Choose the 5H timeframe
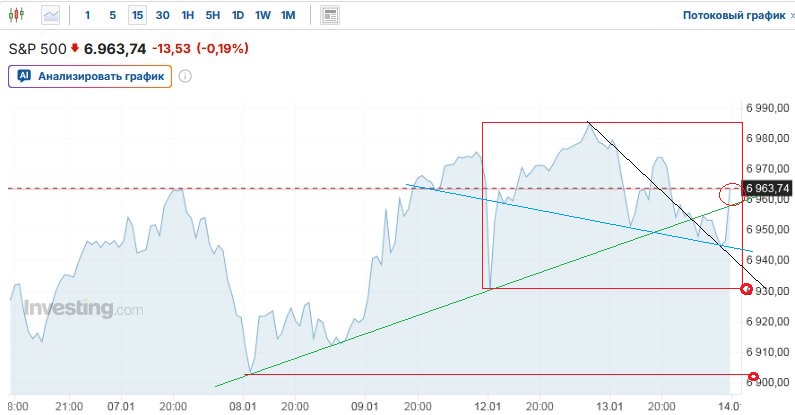This screenshot has width=795, height=415. [x=213, y=16]
